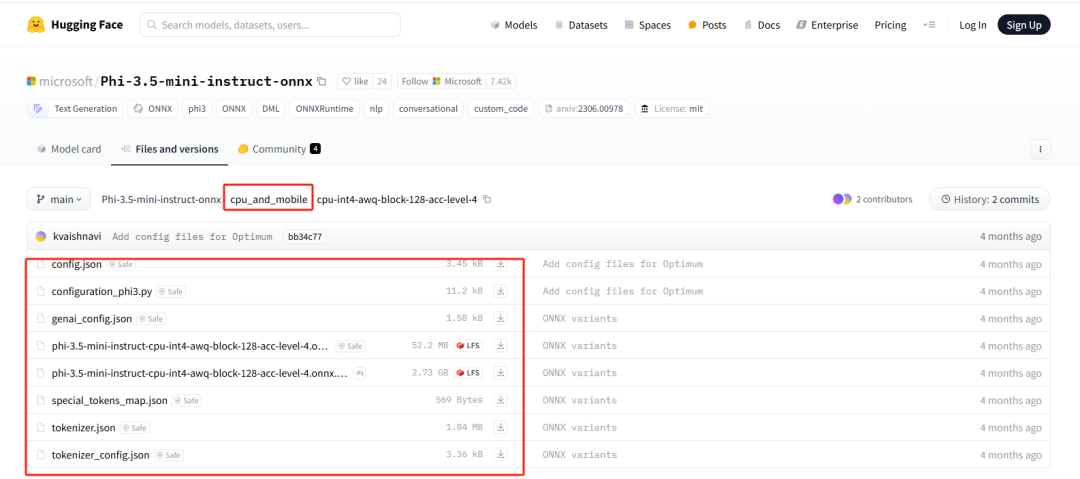Open commit bb34c77
Viewport: 1080px width, 479px height.
pos(304,236)
